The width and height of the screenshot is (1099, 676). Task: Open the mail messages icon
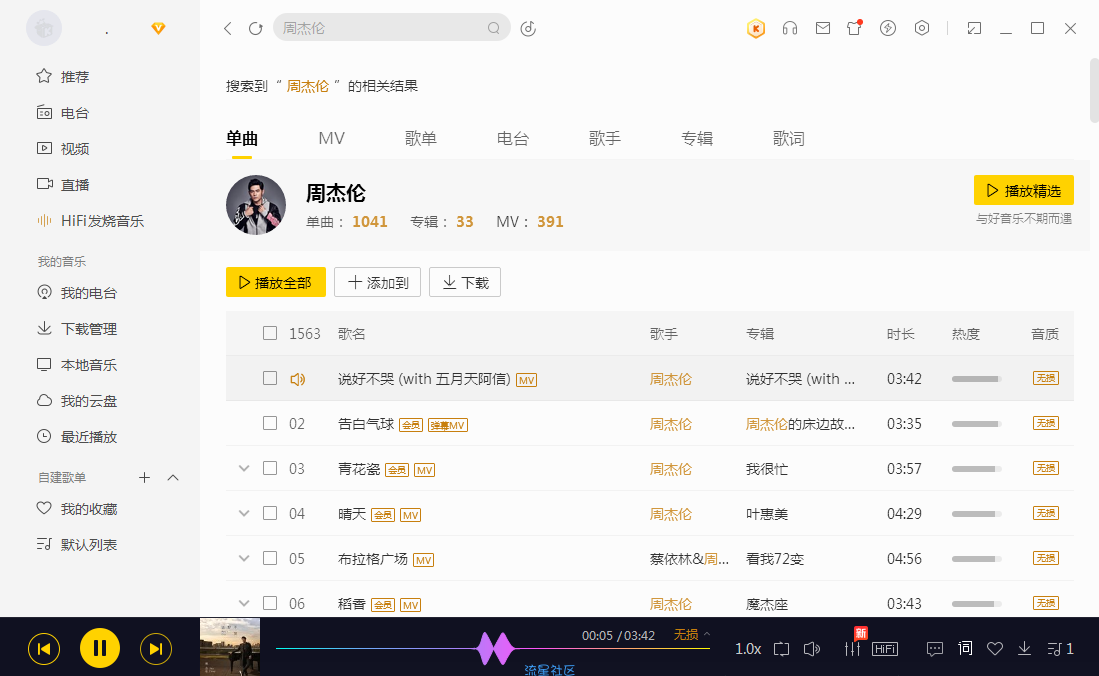coord(823,28)
